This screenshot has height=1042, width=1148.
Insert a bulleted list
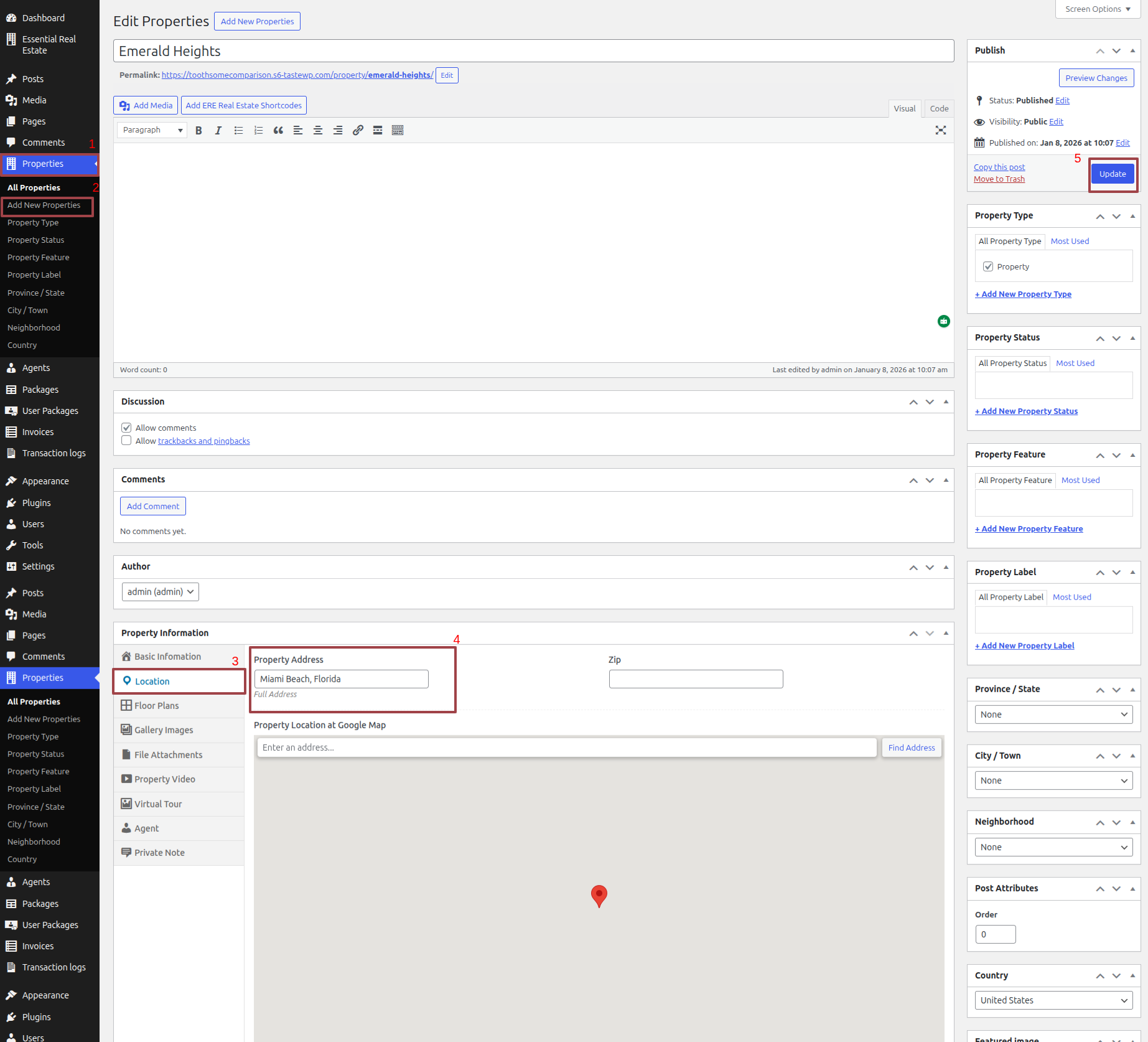[238, 130]
